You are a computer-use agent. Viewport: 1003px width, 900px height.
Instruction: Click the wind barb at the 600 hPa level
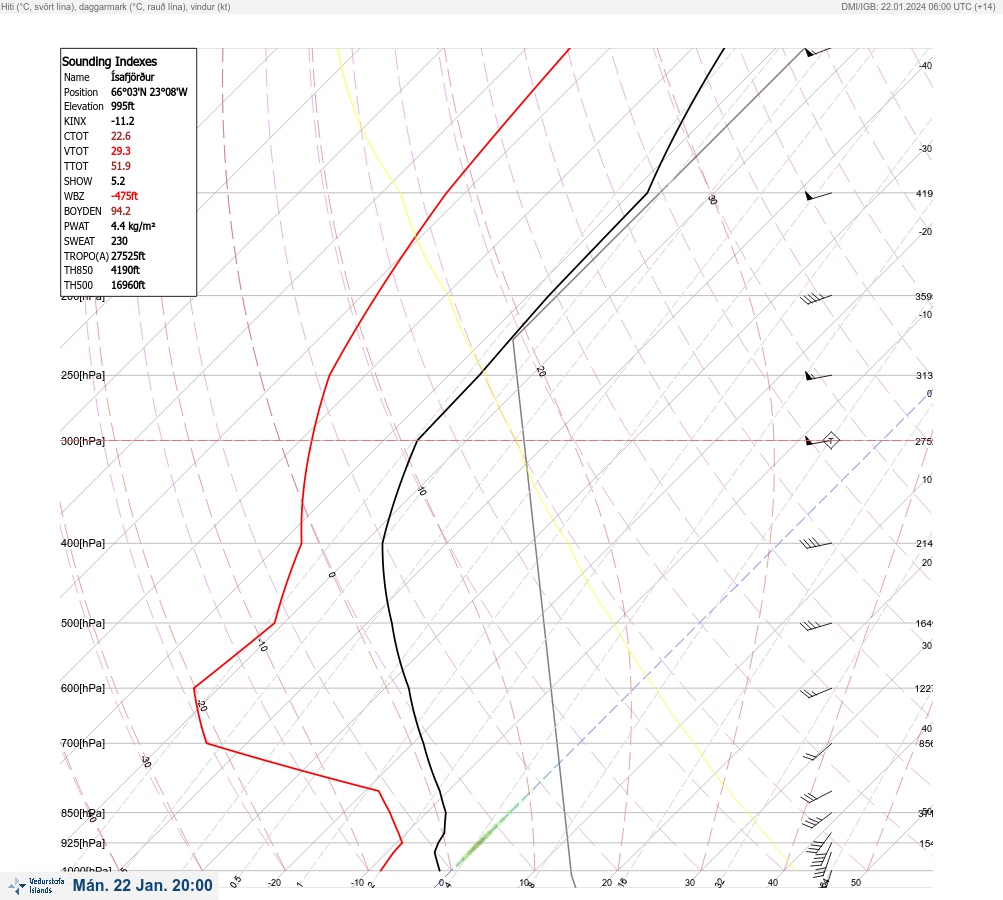816,692
